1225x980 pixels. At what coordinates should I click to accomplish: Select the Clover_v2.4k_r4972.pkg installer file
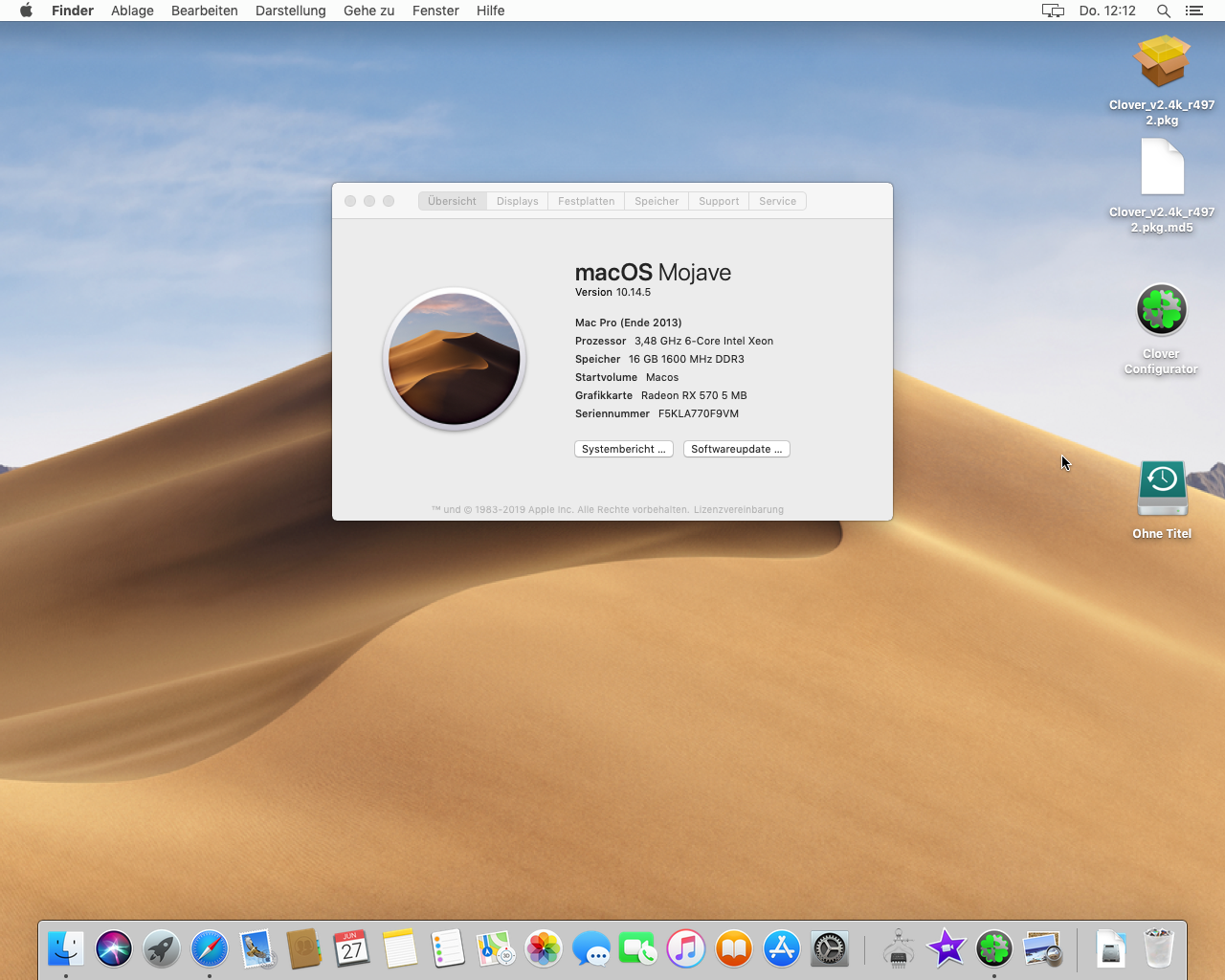coord(1161,63)
